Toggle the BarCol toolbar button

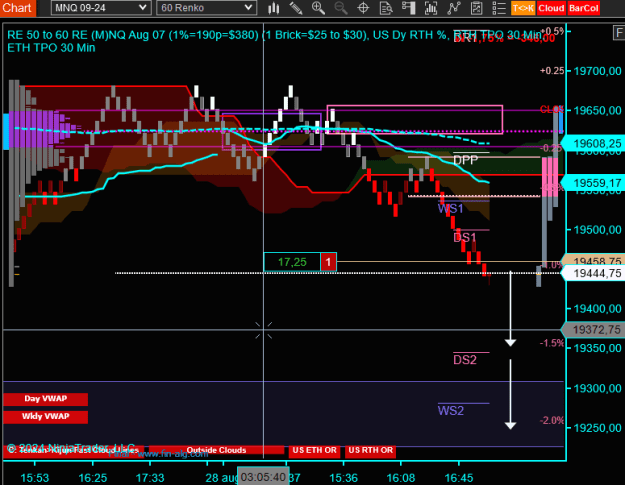pos(584,8)
